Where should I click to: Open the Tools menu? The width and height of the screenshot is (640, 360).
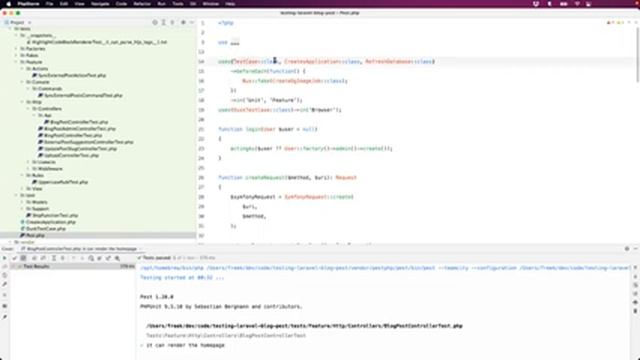coord(178,4)
